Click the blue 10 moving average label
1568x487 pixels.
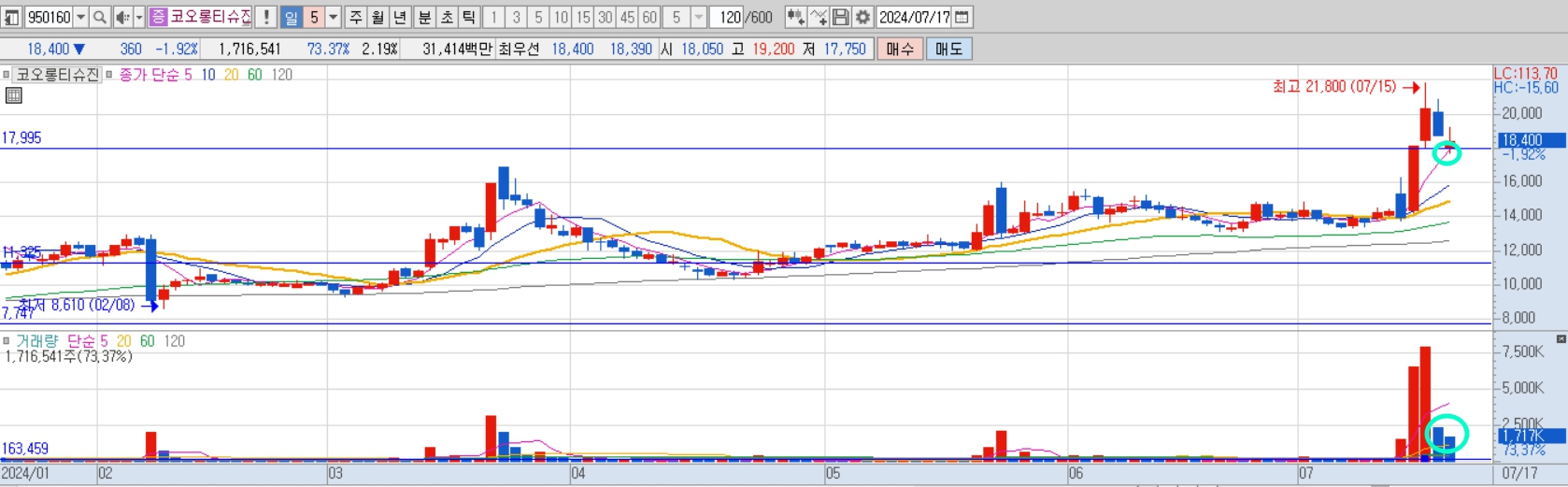point(207,75)
